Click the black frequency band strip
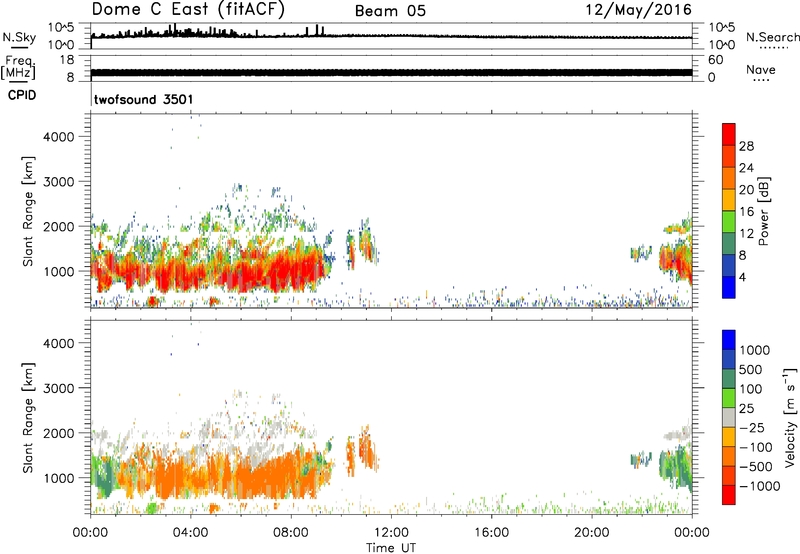Image resolution: width=800 pixels, height=554 pixels. click(391, 73)
